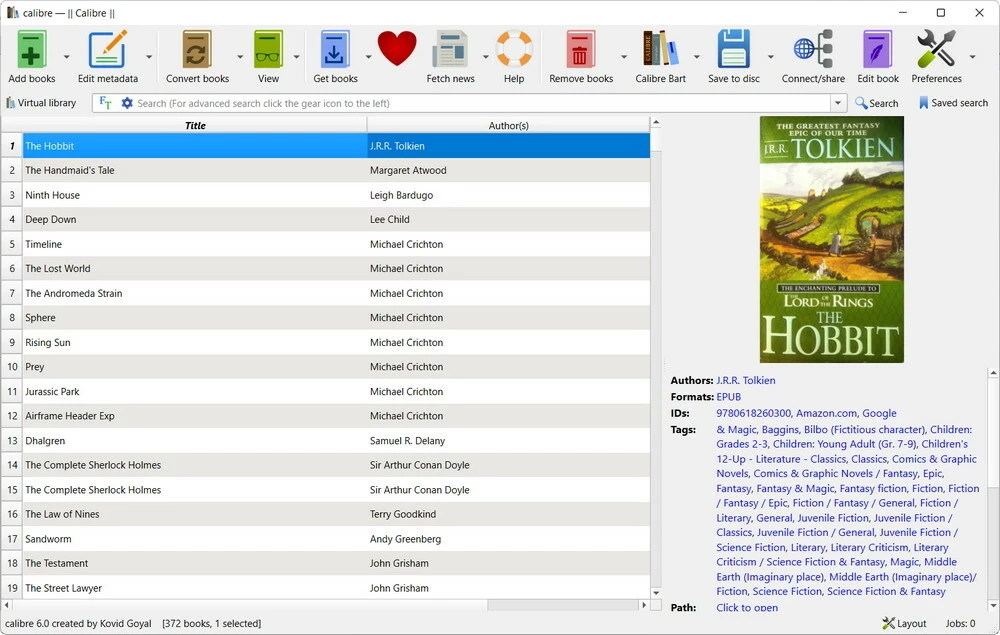Open the View book icon
This screenshot has width=1000, height=635.
coord(268,50)
